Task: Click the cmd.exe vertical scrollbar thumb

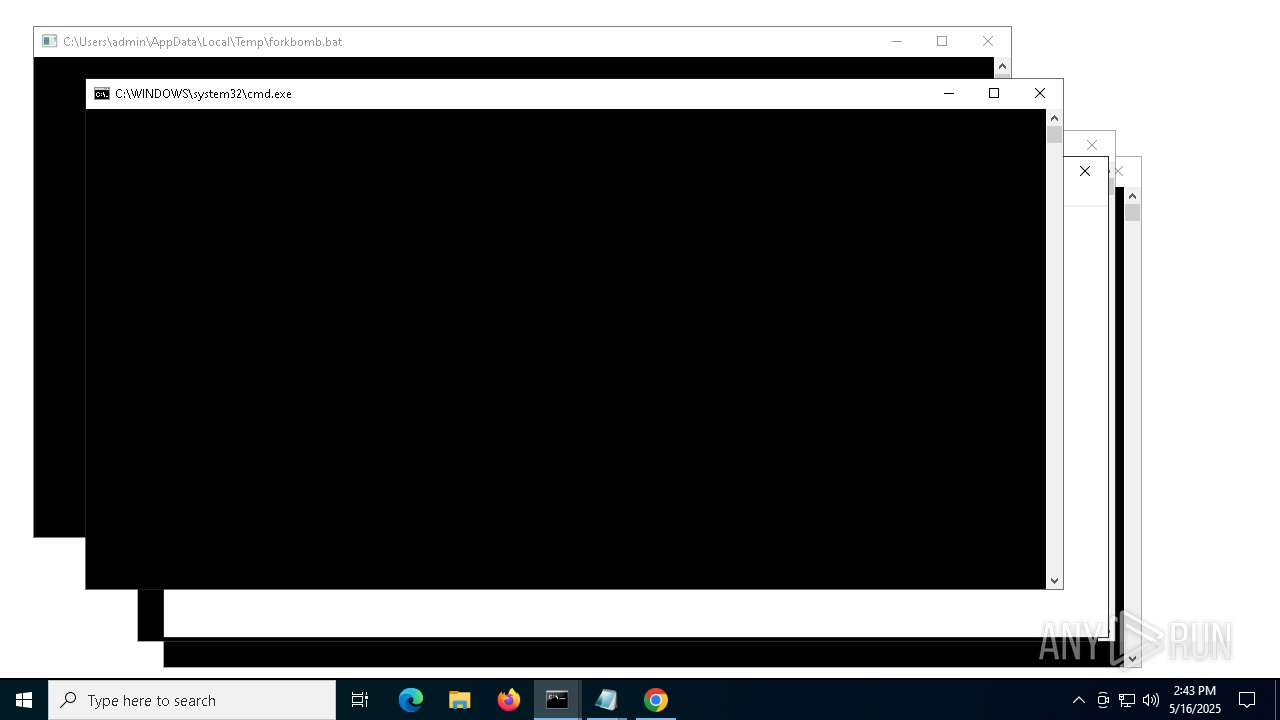Action: coord(1054,134)
